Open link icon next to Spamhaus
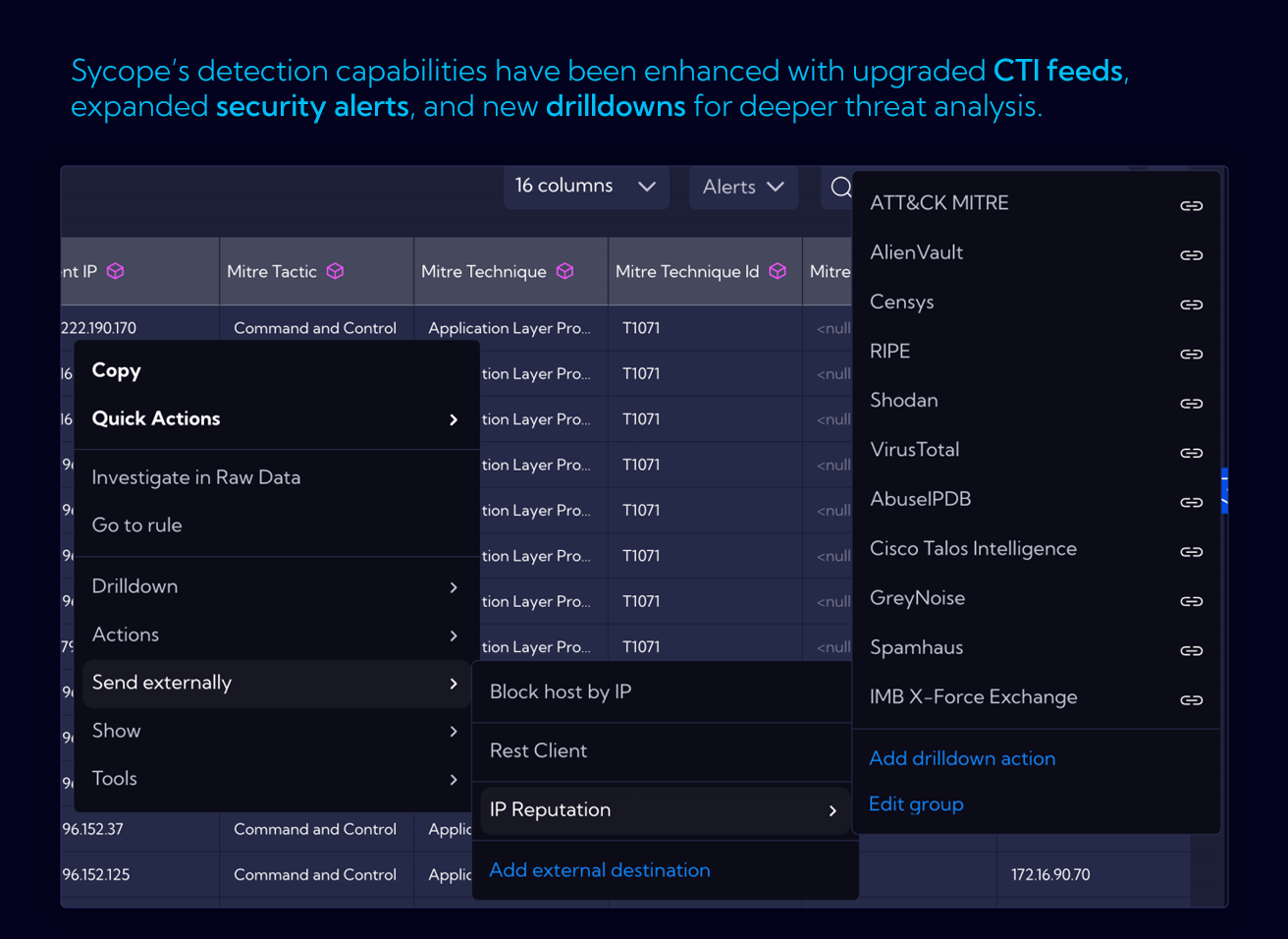The width and height of the screenshot is (1288, 939). 1191,650
